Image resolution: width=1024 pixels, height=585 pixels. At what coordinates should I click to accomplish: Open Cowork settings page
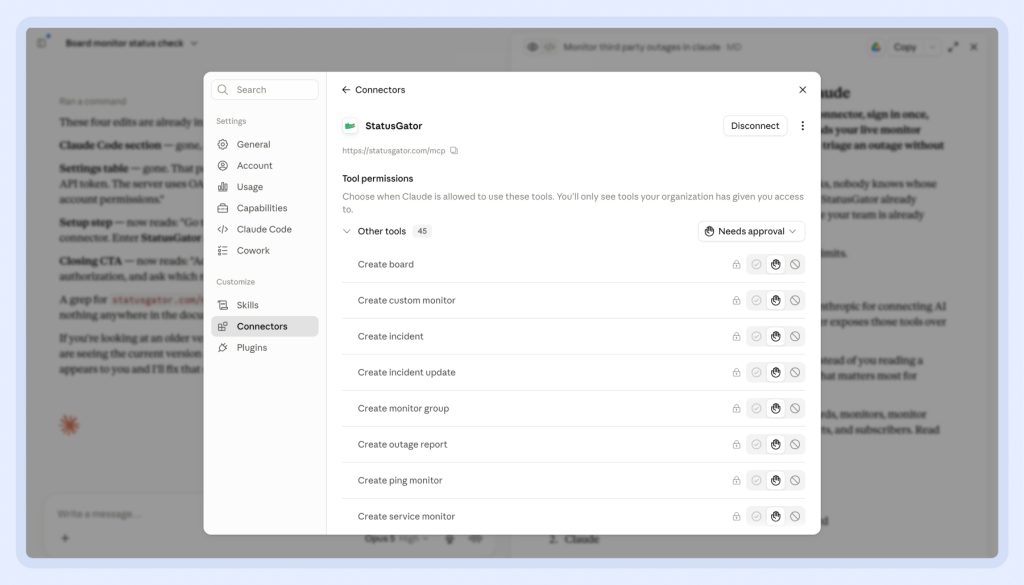click(264, 251)
